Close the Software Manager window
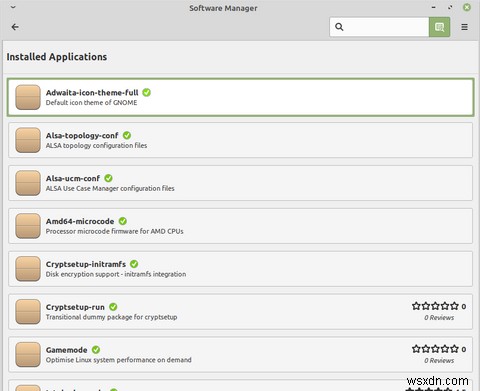Image resolution: width=480 pixels, height=391 pixels. 467,7
